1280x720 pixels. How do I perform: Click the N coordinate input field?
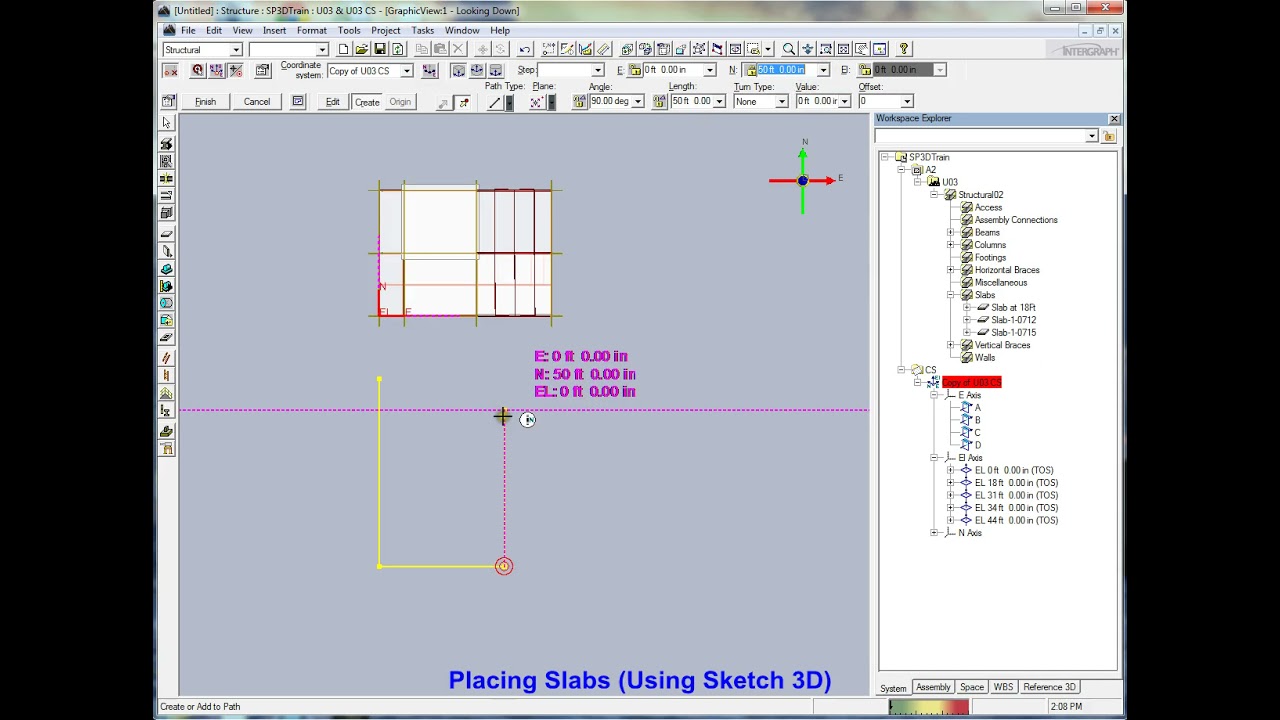tap(786, 70)
